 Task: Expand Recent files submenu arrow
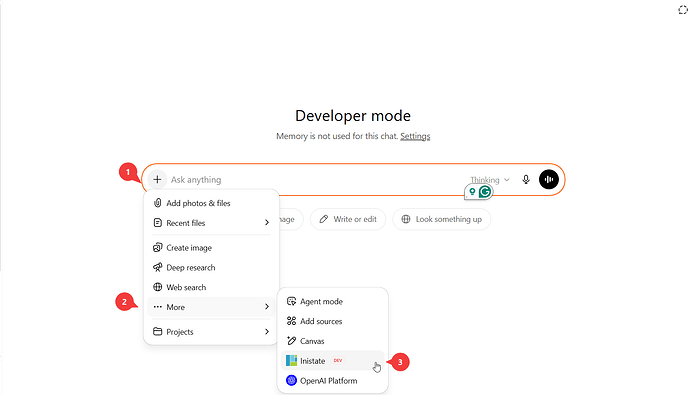(x=267, y=223)
